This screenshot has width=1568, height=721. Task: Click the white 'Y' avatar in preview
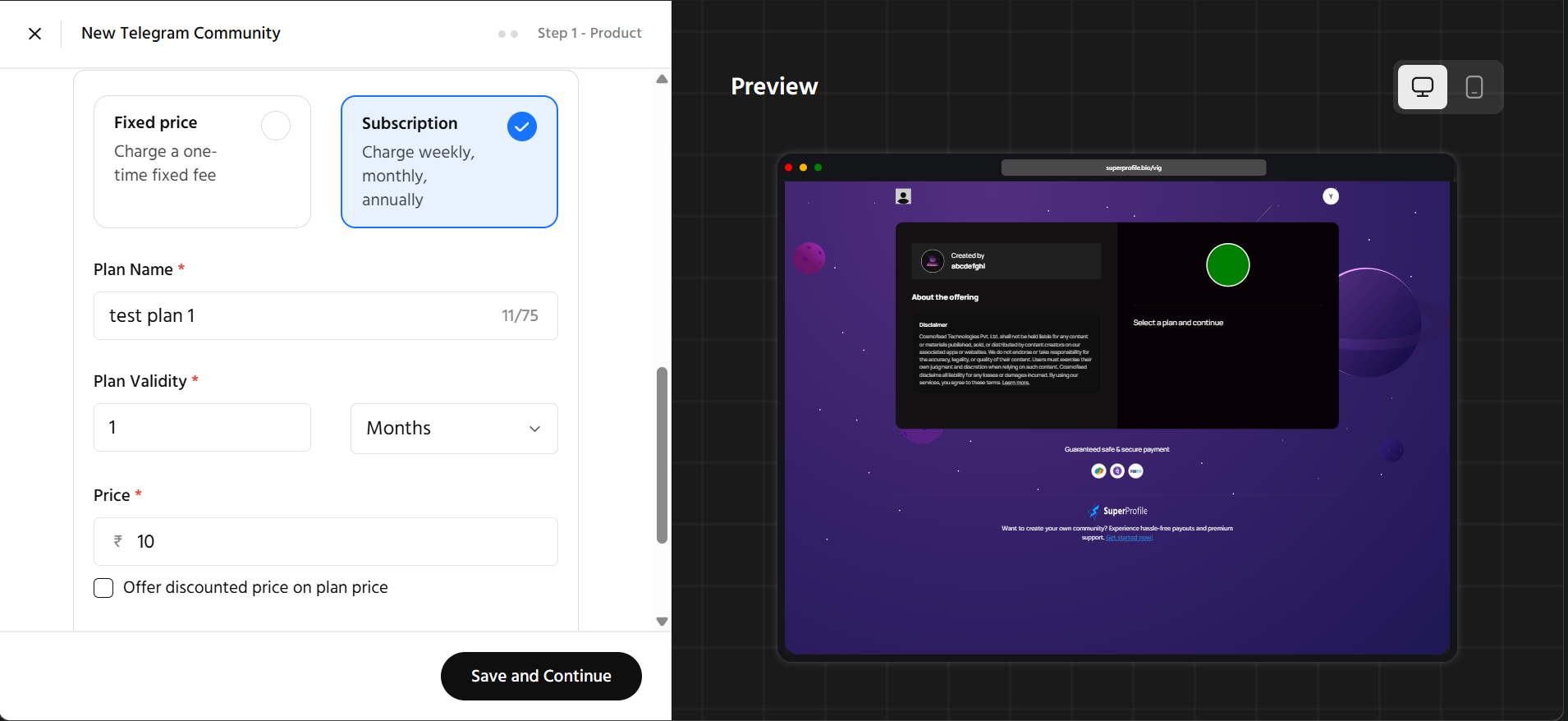pos(1331,196)
